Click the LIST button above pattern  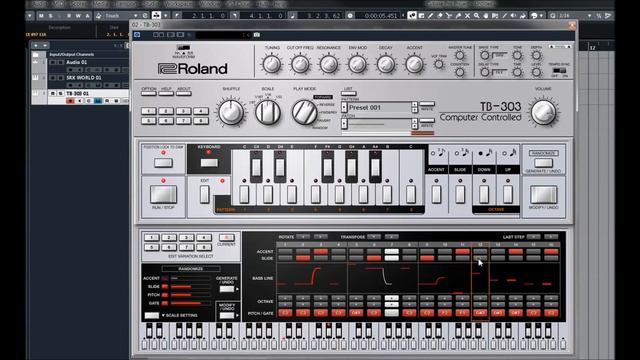point(349,93)
